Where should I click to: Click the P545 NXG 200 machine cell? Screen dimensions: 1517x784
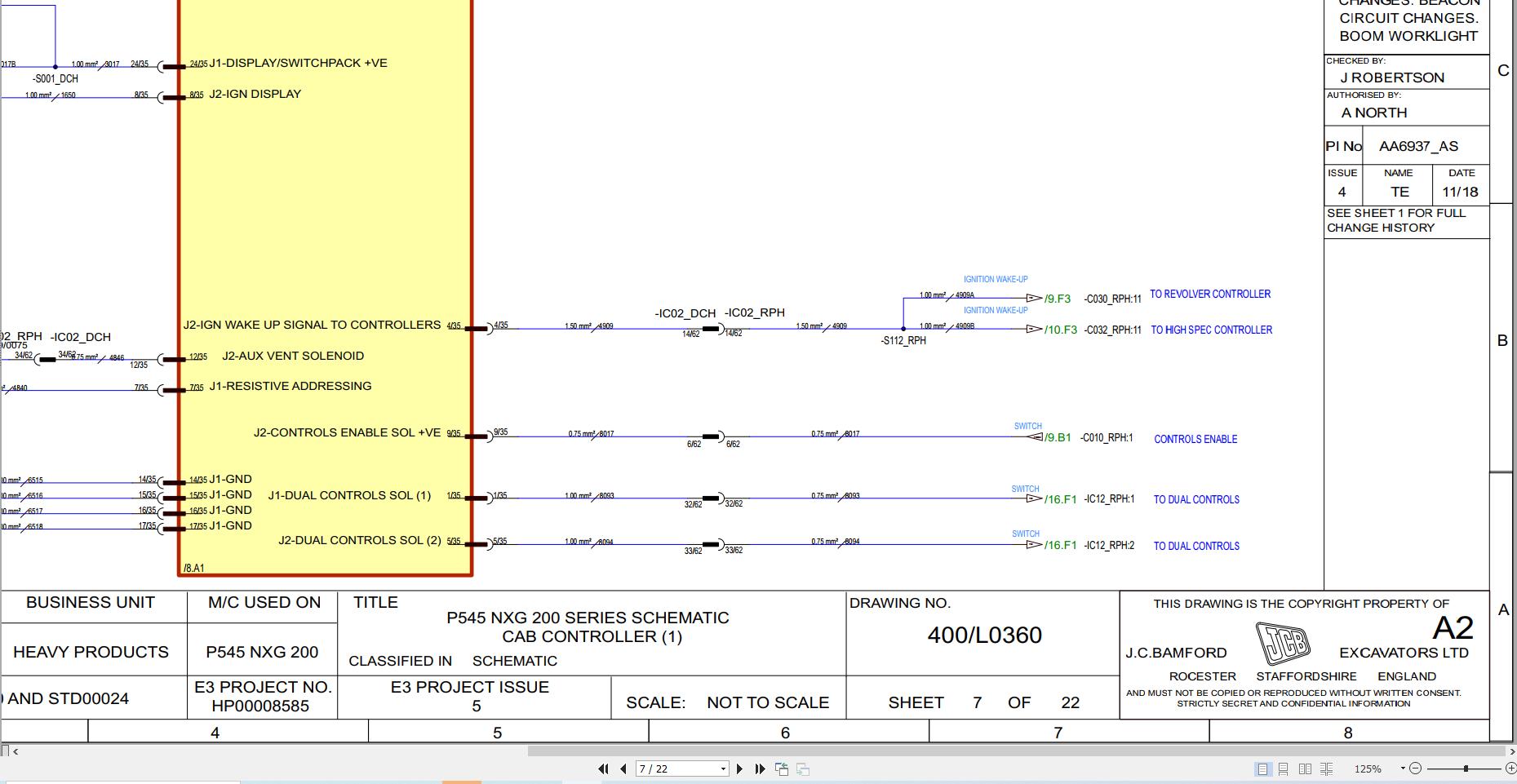[x=262, y=652]
